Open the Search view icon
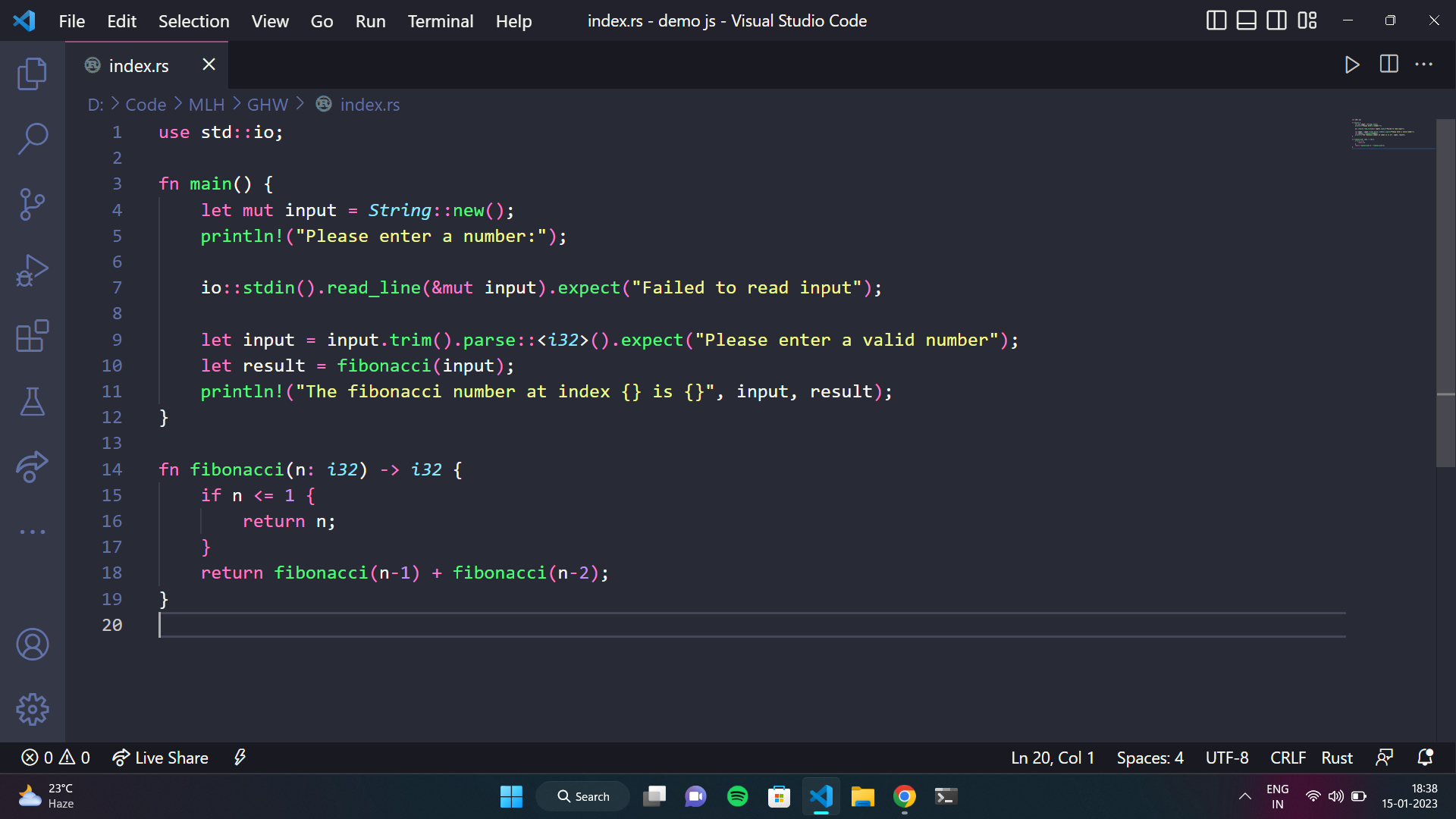 click(32, 139)
